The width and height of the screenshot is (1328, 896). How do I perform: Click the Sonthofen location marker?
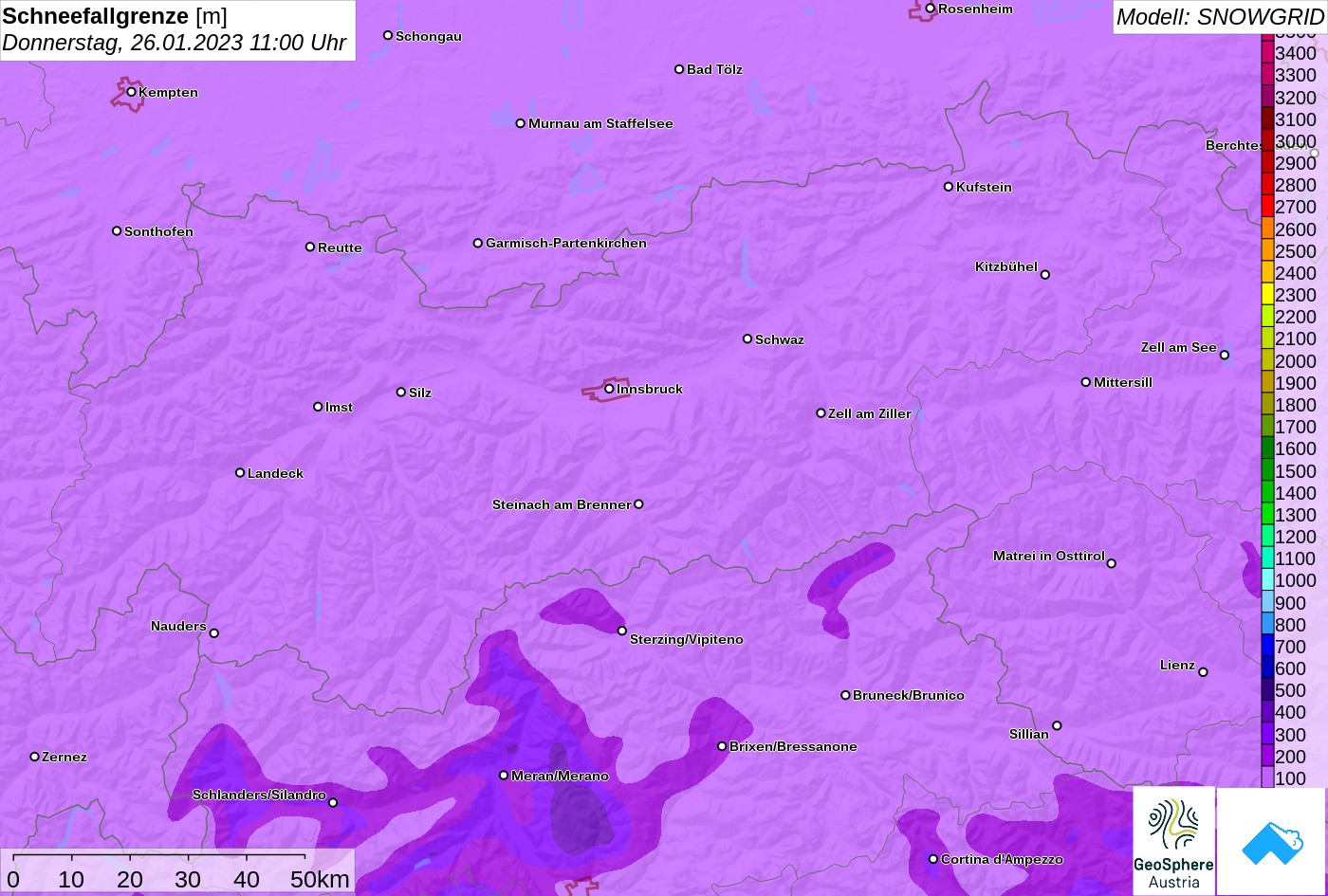pyautogui.click(x=117, y=231)
